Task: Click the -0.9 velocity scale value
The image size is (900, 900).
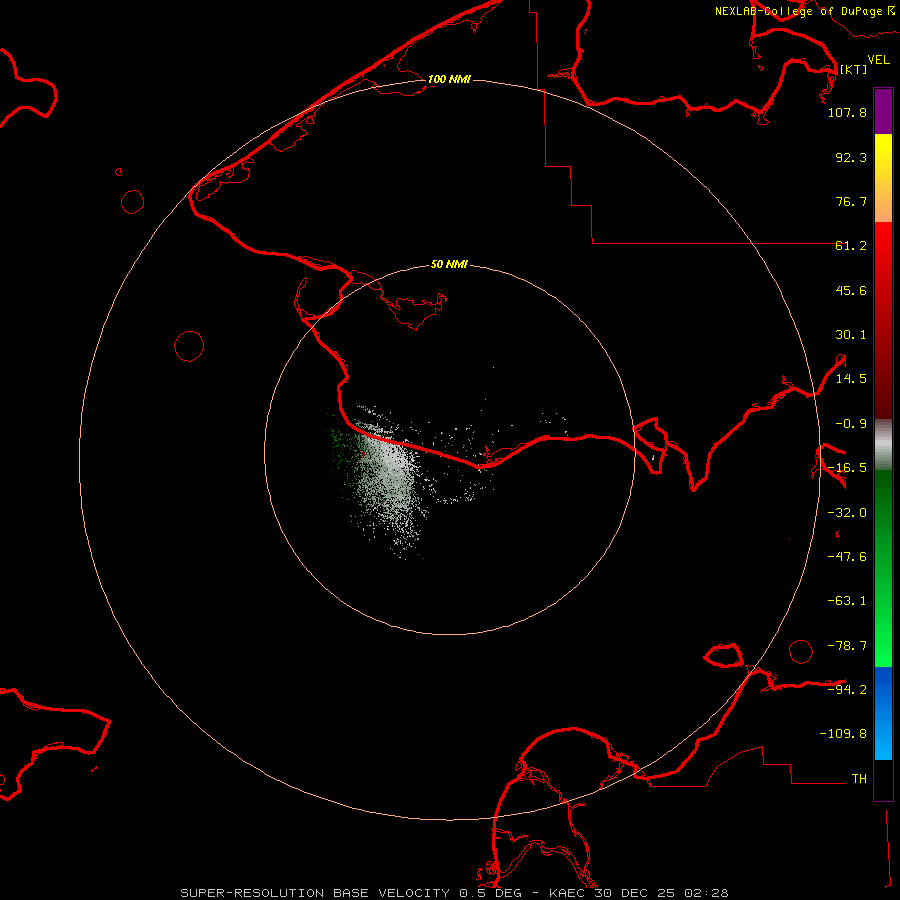Action: [x=851, y=424]
